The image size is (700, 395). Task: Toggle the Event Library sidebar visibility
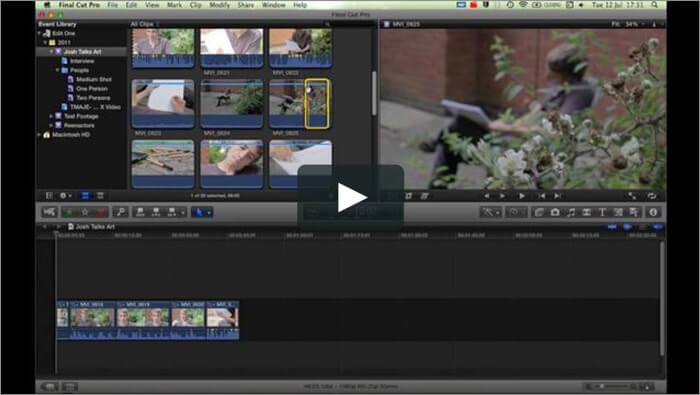[49, 196]
